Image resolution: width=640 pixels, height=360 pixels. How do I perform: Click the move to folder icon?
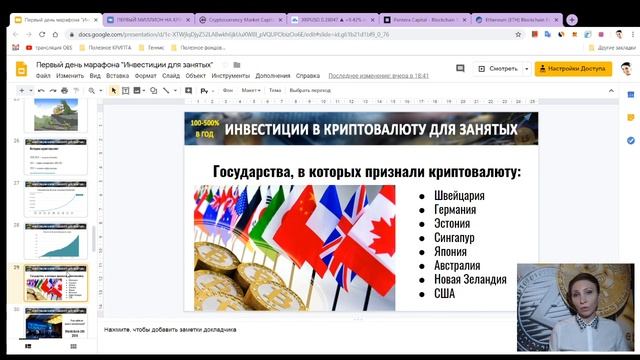pyautogui.click(x=237, y=65)
